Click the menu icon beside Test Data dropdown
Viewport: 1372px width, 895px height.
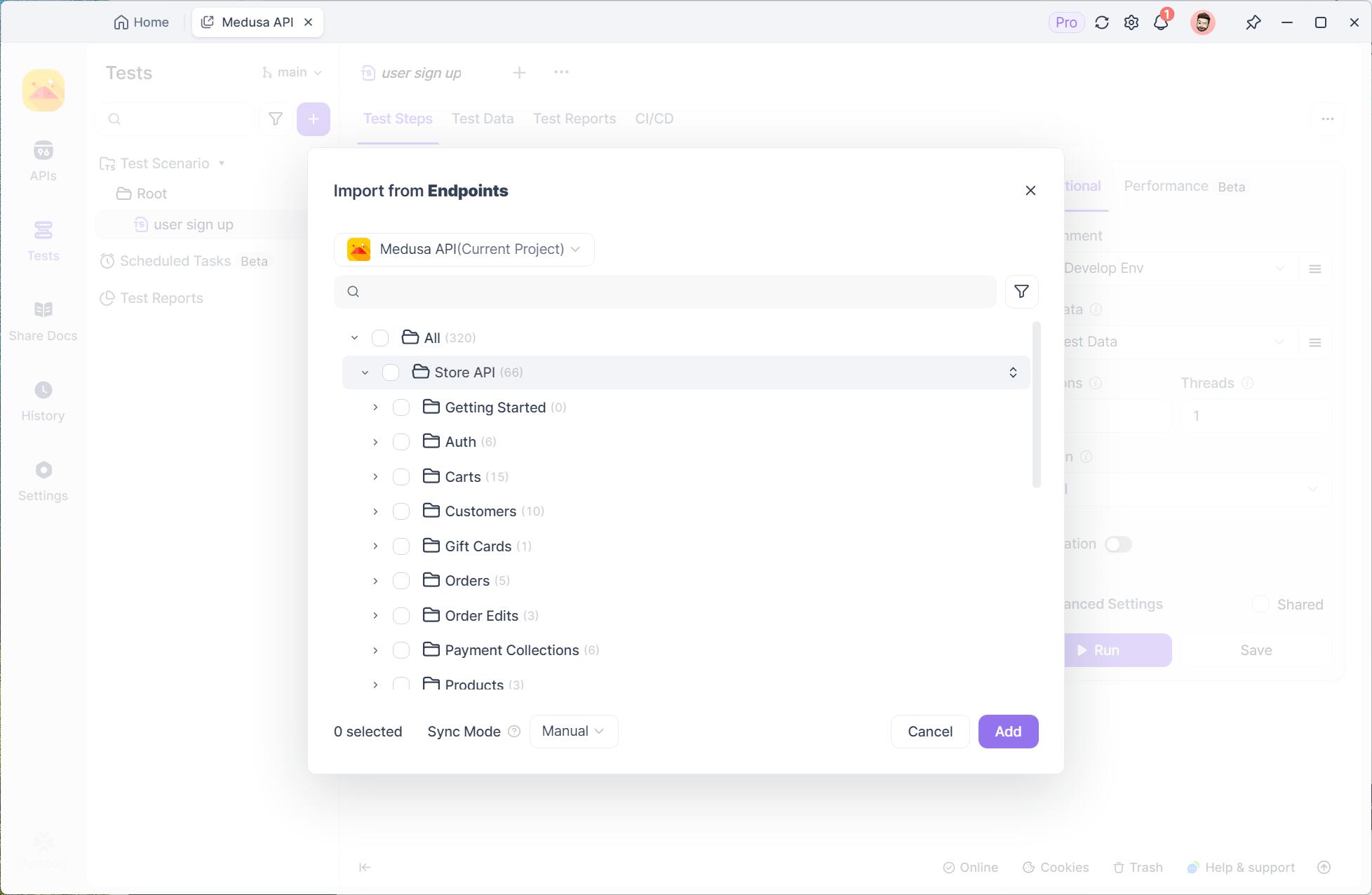click(1315, 342)
